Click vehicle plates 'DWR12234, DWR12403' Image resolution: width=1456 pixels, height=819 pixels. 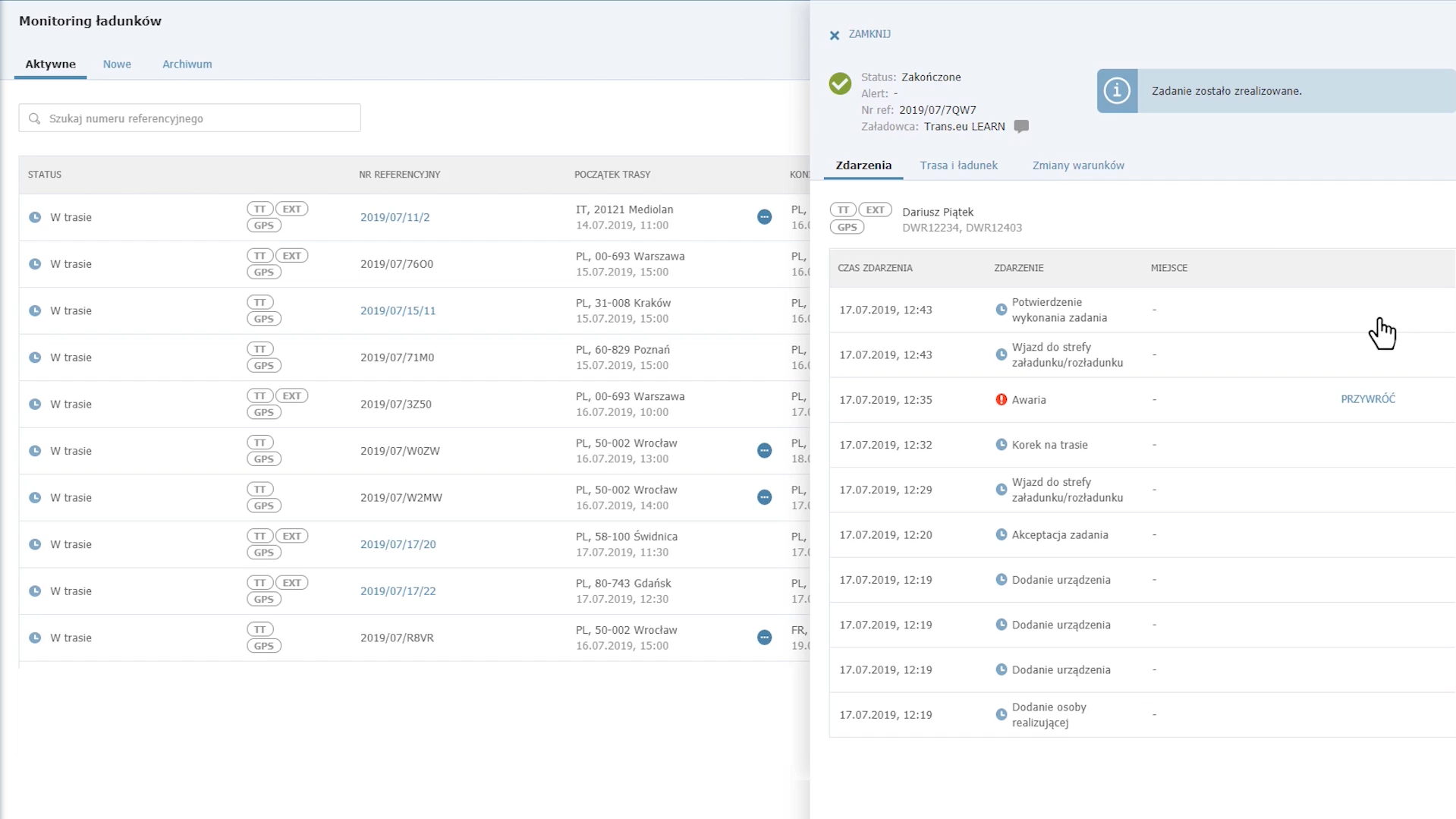(x=961, y=228)
